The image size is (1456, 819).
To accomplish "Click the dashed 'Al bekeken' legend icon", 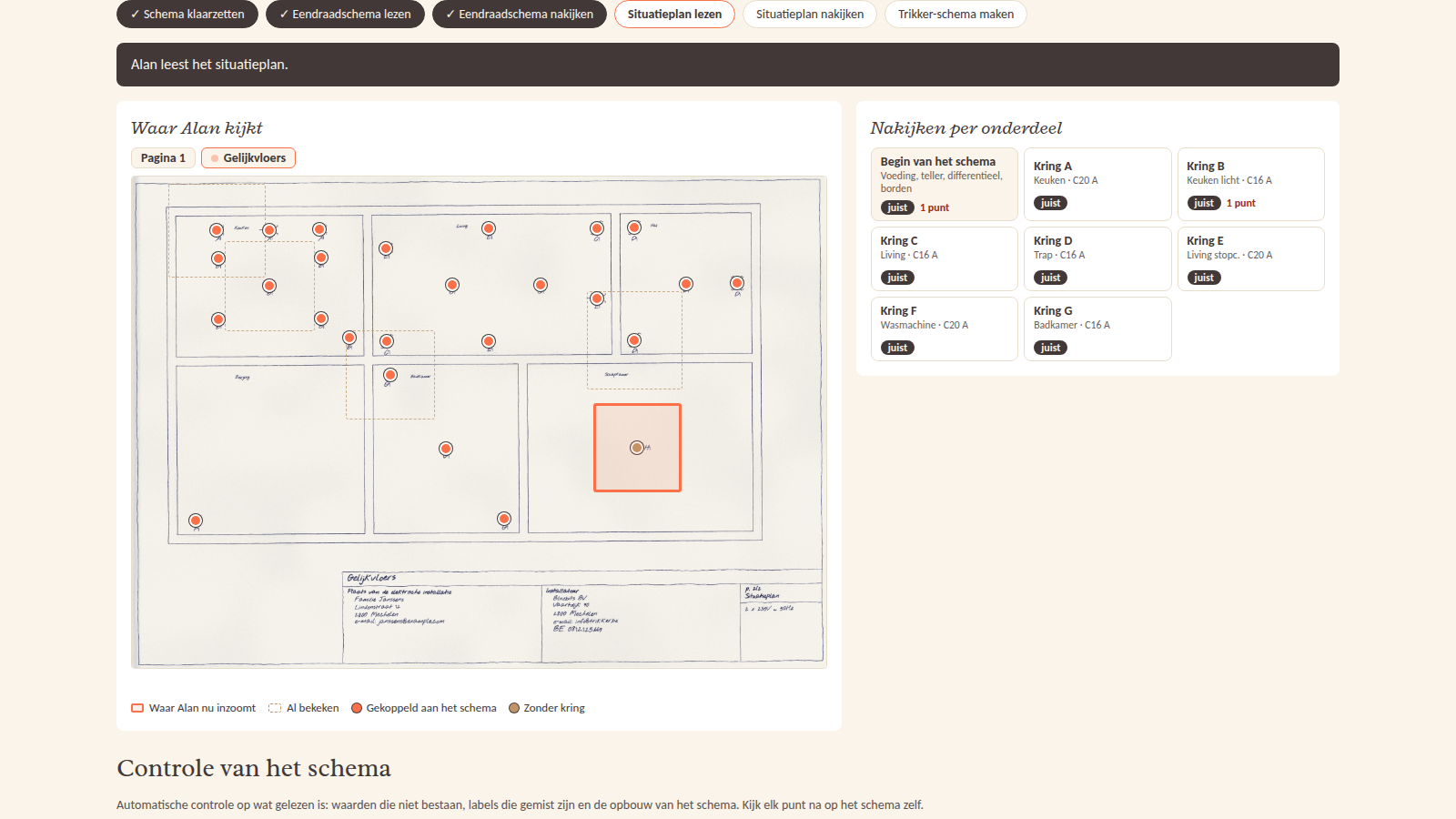I will pos(275,708).
